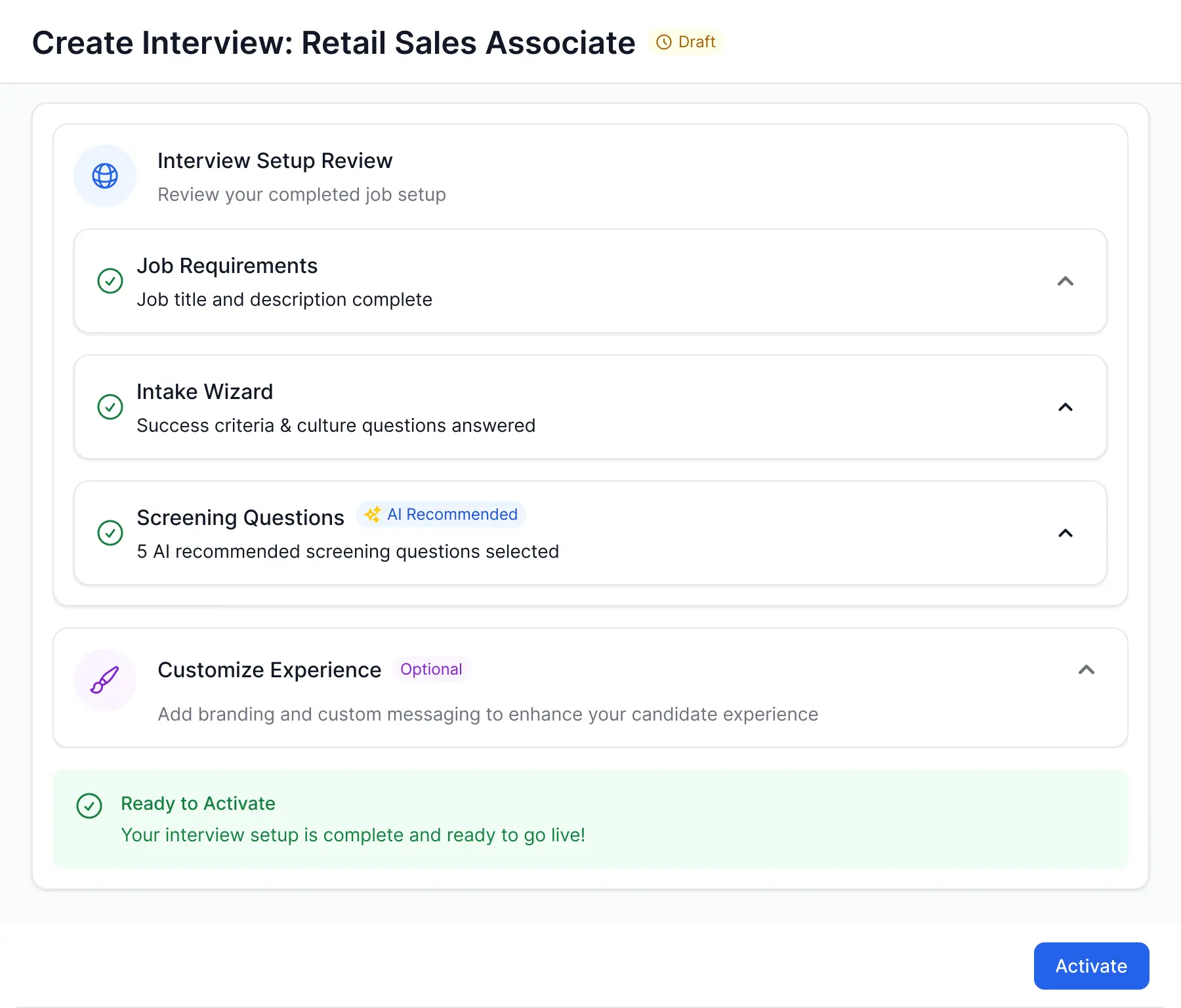Click the 'Ready to Activate' heading

198,804
